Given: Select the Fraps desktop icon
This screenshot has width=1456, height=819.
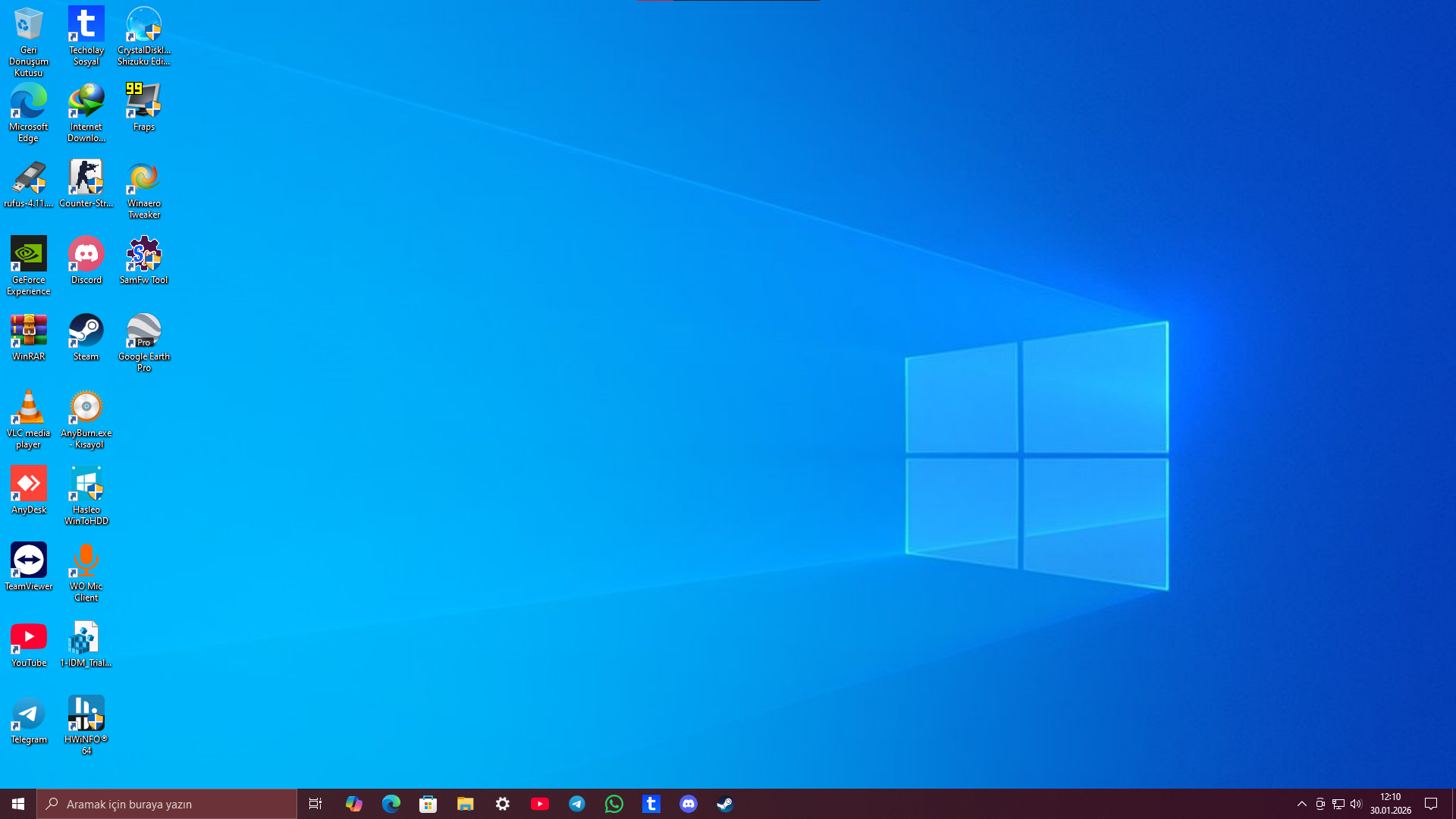Looking at the screenshot, I should (144, 107).
